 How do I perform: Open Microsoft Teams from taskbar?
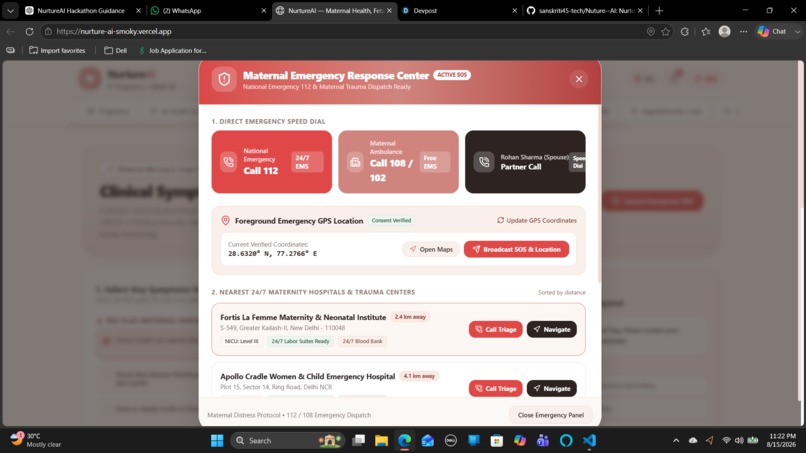543,441
